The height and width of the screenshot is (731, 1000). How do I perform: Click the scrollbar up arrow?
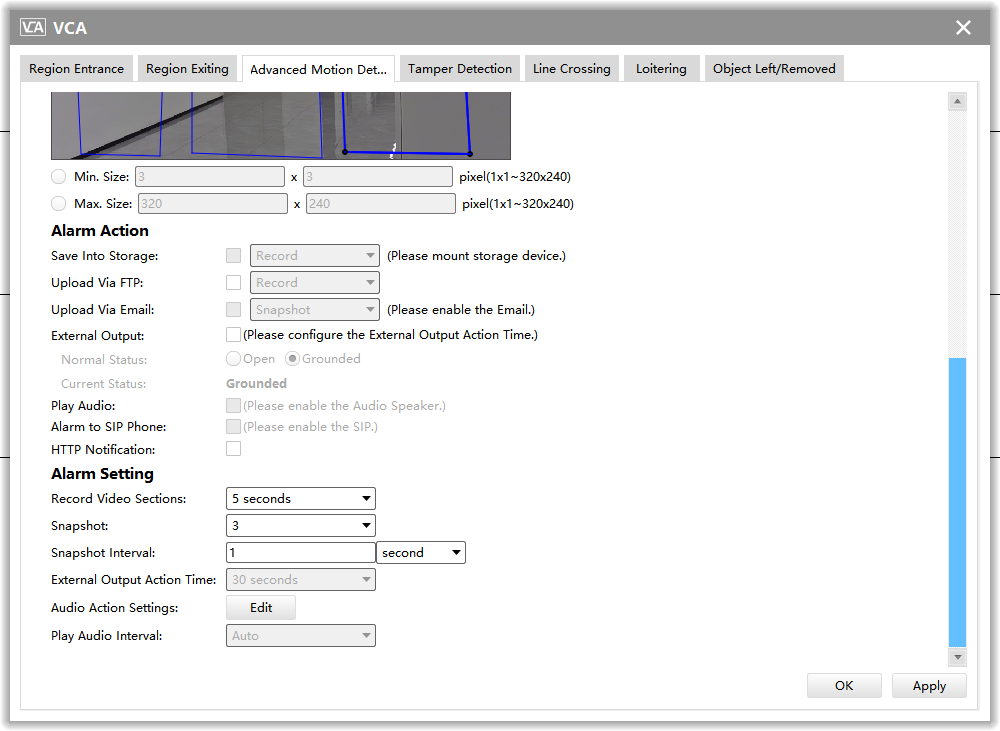pyautogui.click(x=957, y=101)
